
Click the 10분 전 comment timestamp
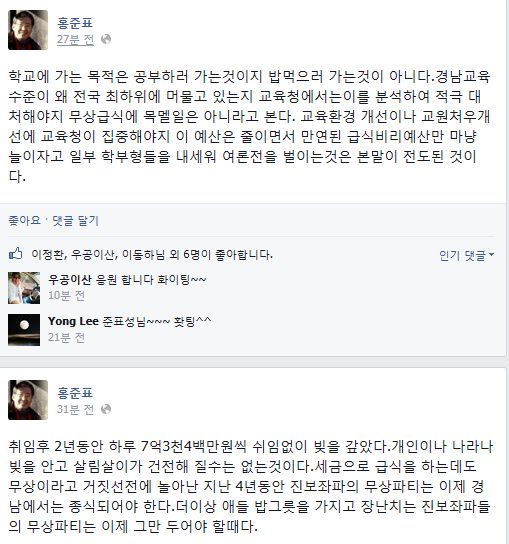pyautogui.click(x=66, y=296)
